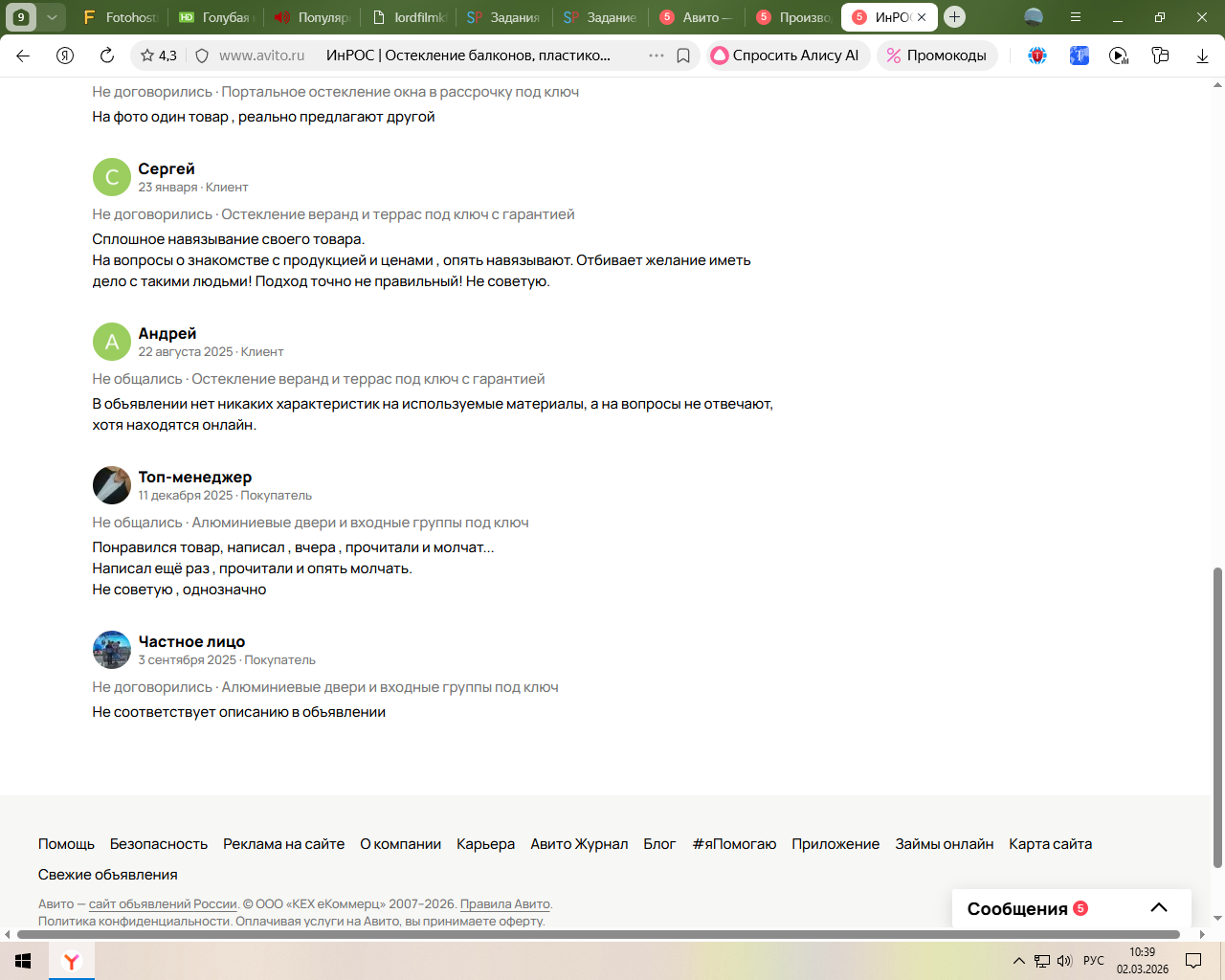Open Yandex home via Я icon
The height and width of the screenshot is (980, 1225).
[x=65, y=56]
